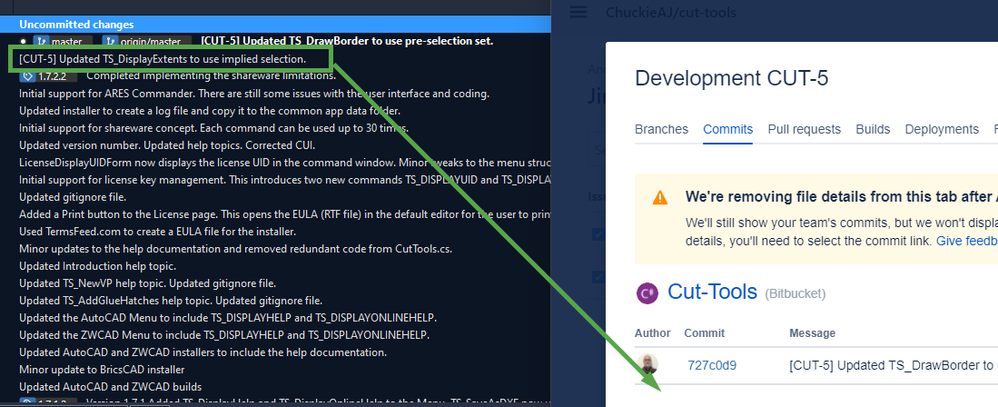Click the '(Bitbucket)' label beside Cut-Tools
The height and width of the screenshot is (407, 998).
[794, 294]
